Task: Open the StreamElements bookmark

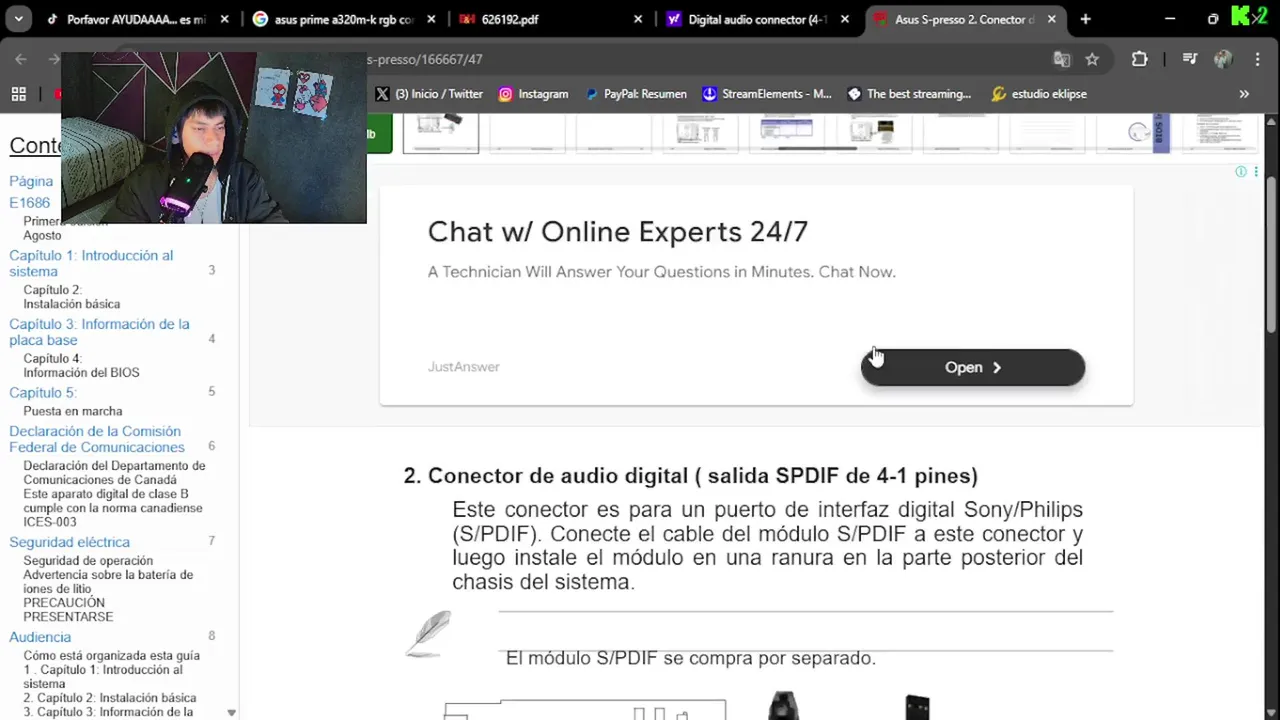Action: click(x=767, y=94)
